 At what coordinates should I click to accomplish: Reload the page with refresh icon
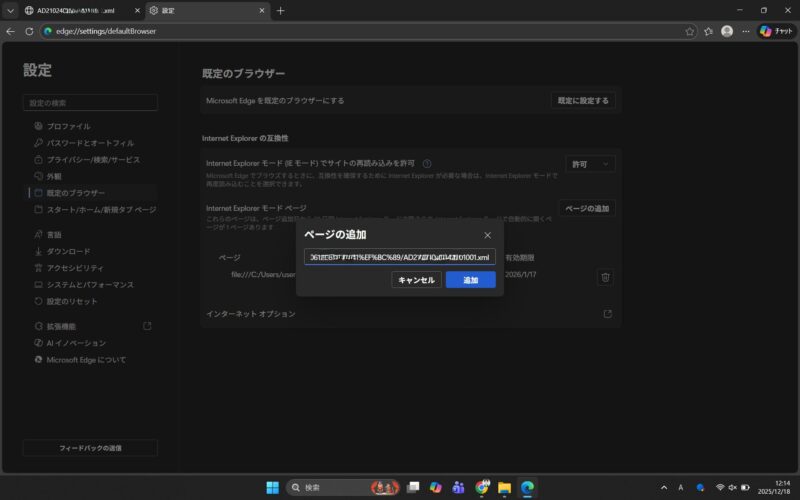point(29,31)
